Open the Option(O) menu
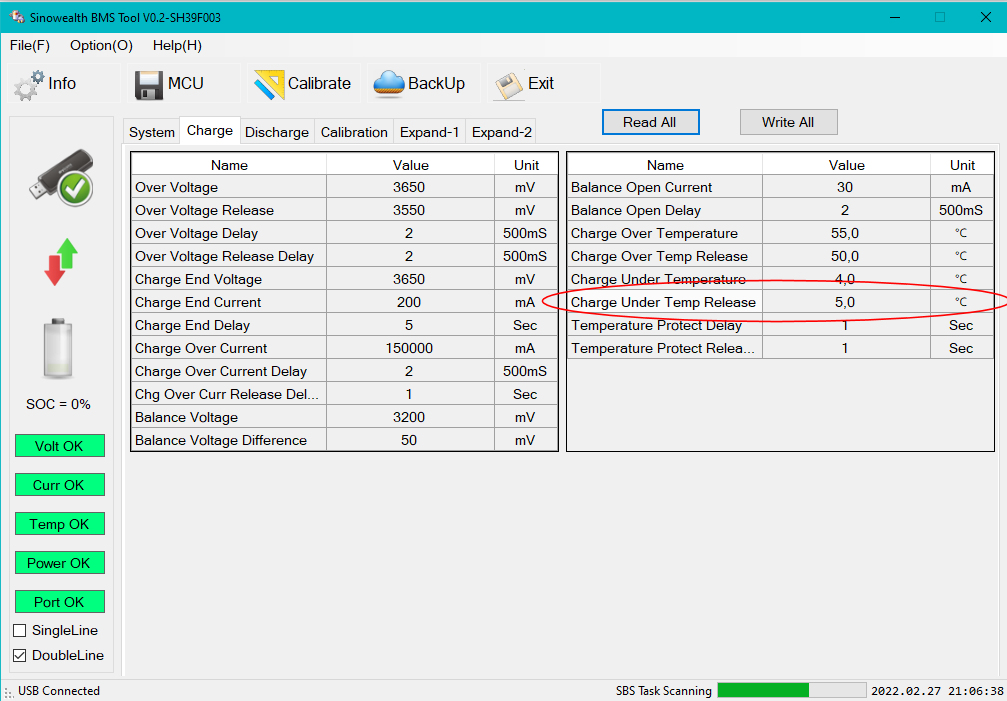 coord(101,45)
